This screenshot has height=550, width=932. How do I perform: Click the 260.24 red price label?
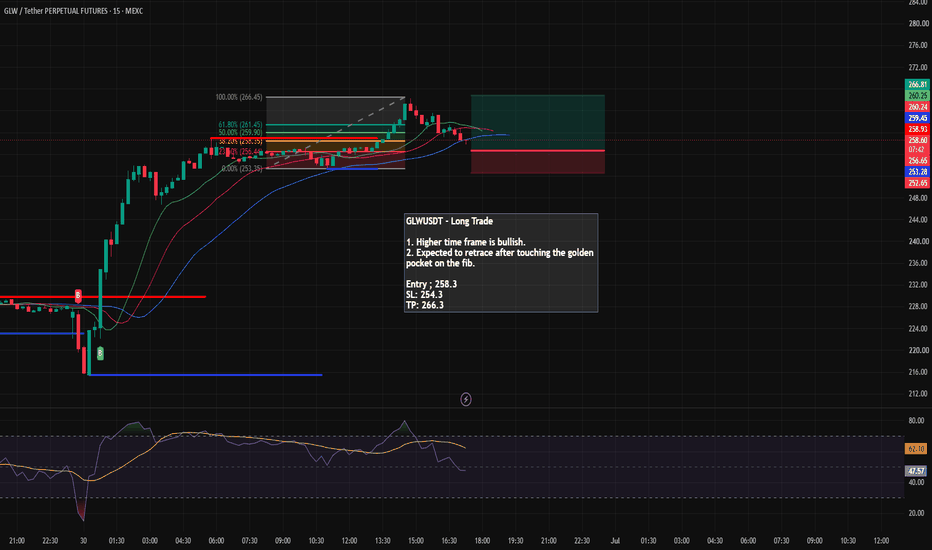click(x=917, y=107)
